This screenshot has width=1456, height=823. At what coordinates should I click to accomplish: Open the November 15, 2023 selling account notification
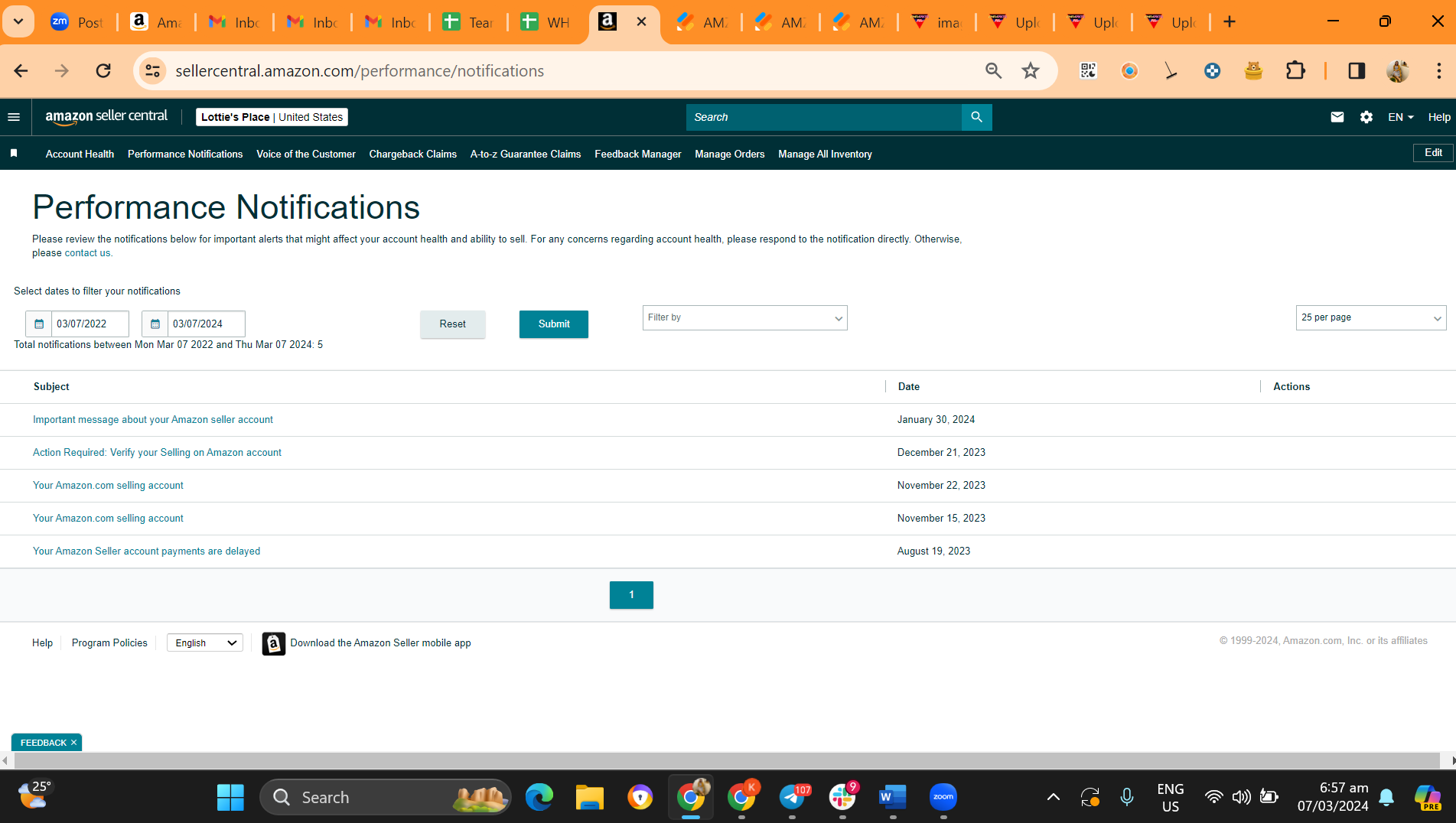(x=108, y=519)
